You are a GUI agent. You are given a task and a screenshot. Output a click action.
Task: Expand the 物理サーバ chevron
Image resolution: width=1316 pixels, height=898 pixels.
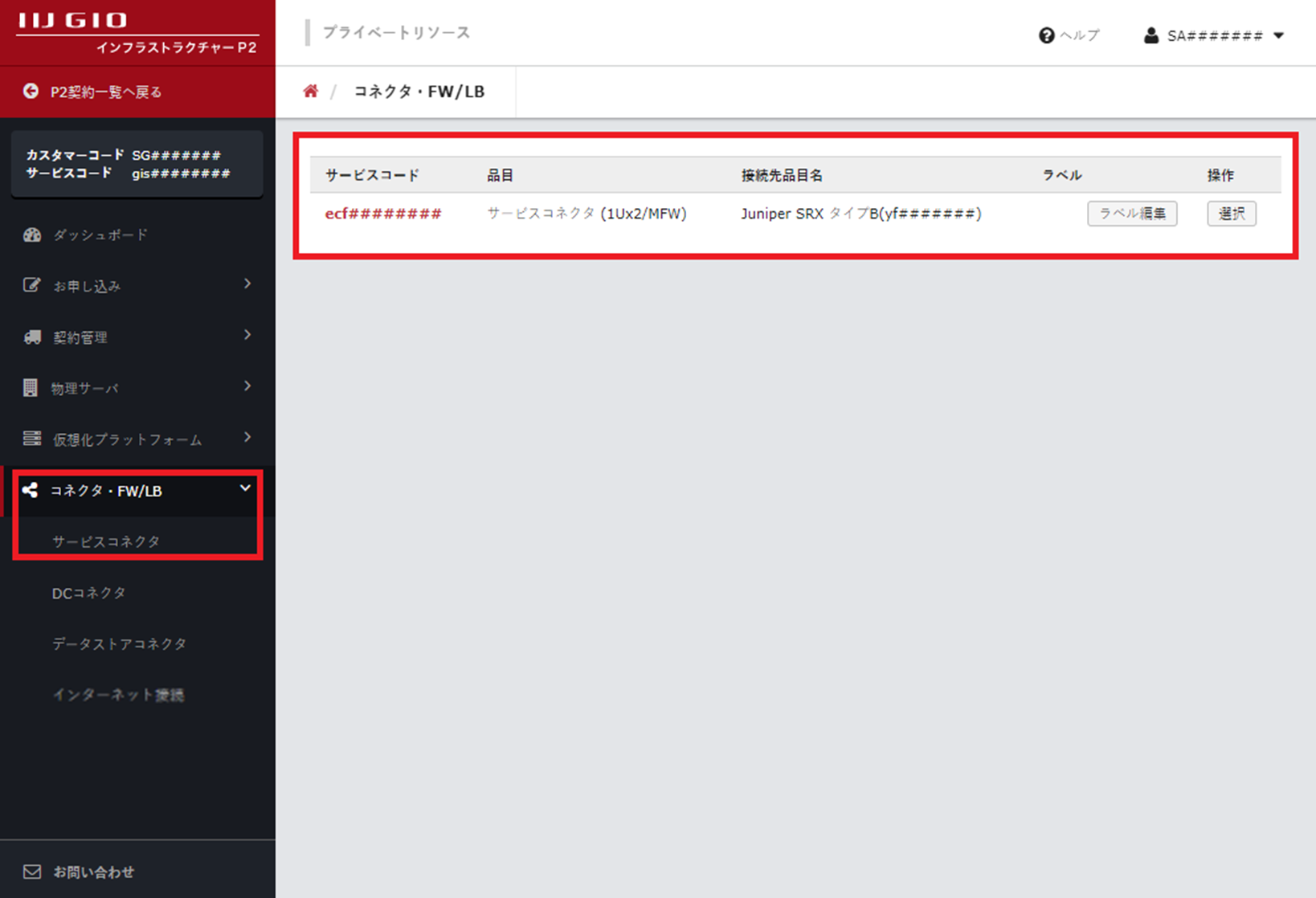pos(247,386)
